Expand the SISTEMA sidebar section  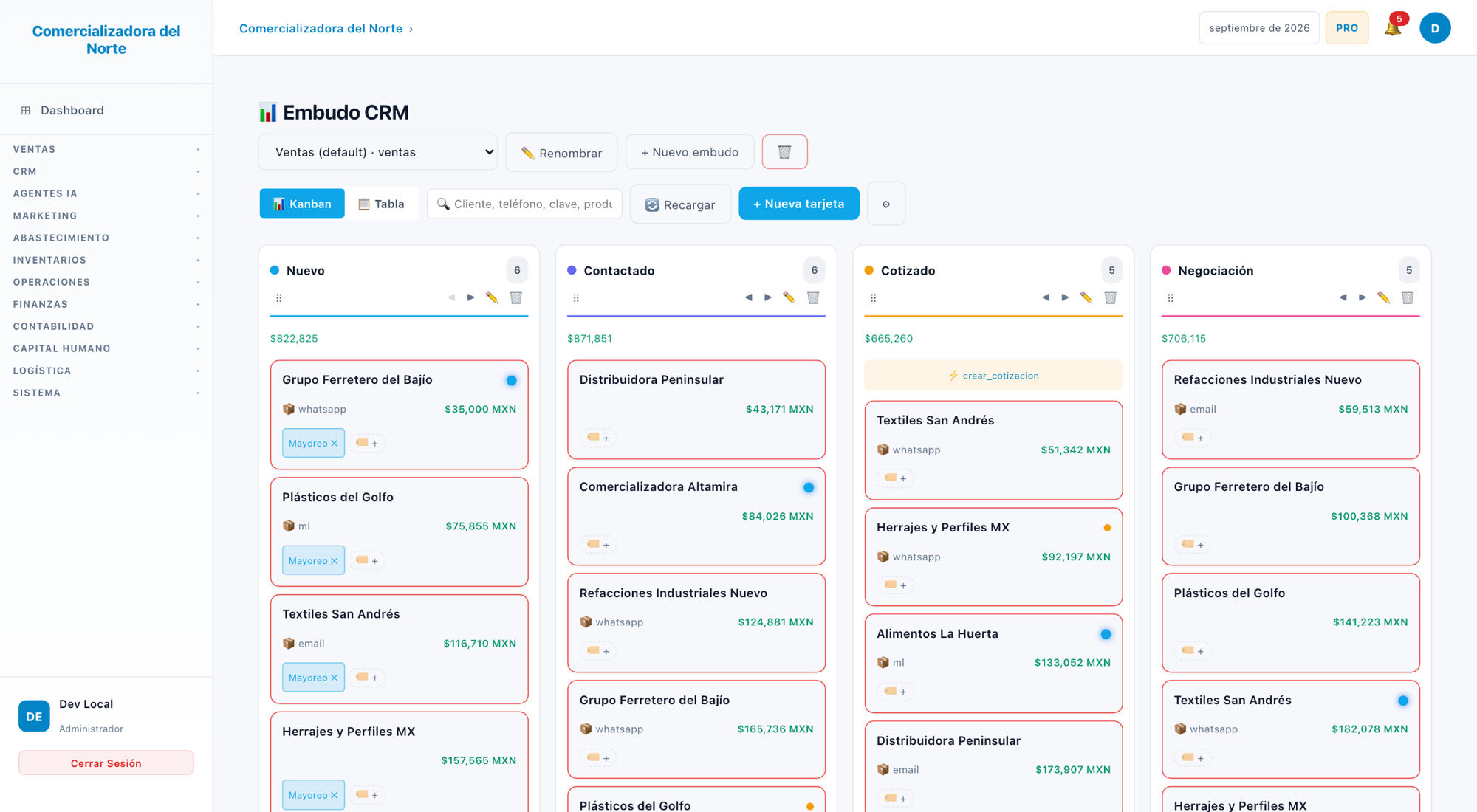click(x=106, y=393)
